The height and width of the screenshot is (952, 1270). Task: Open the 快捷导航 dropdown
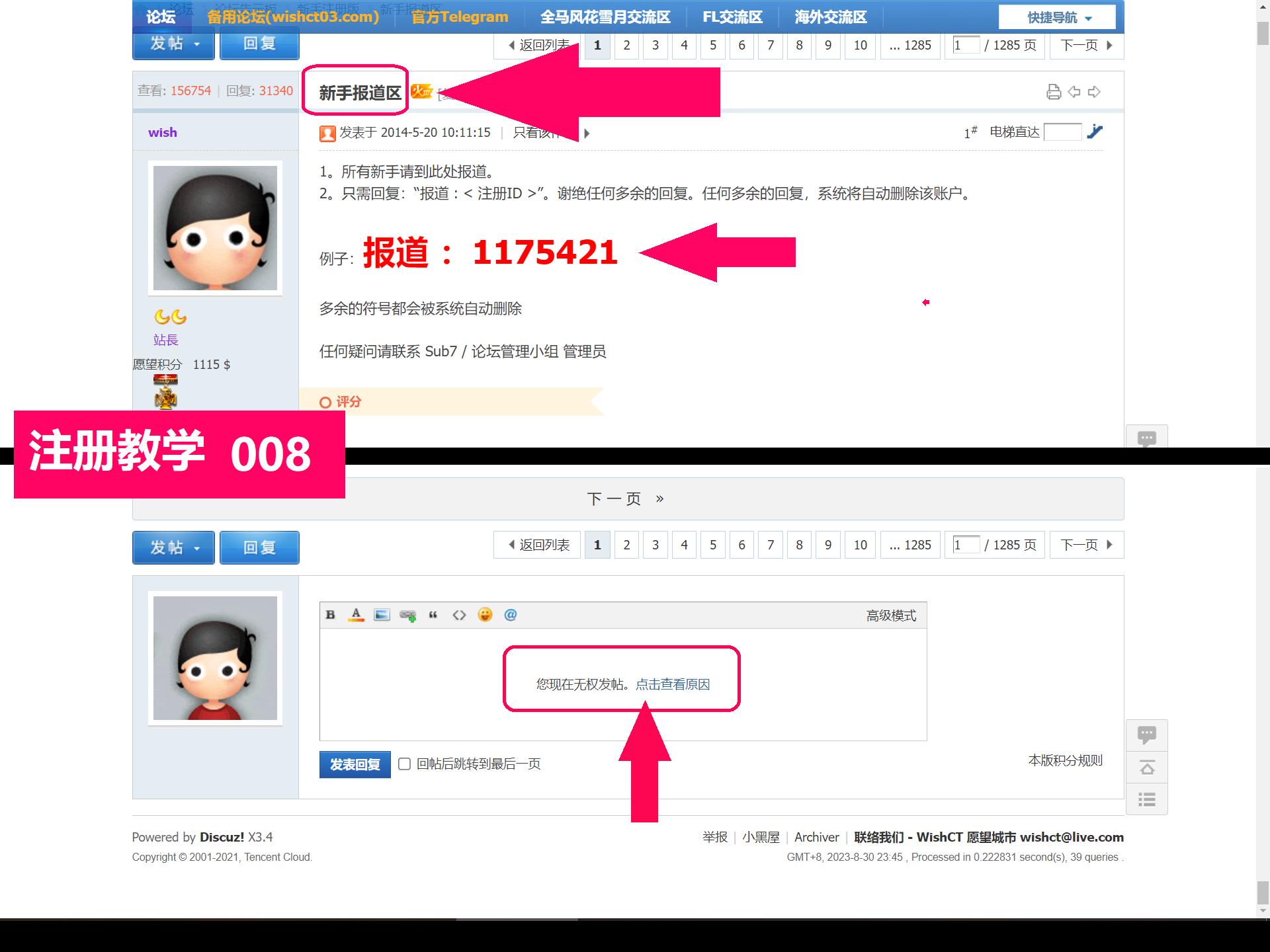(1057, 17)
